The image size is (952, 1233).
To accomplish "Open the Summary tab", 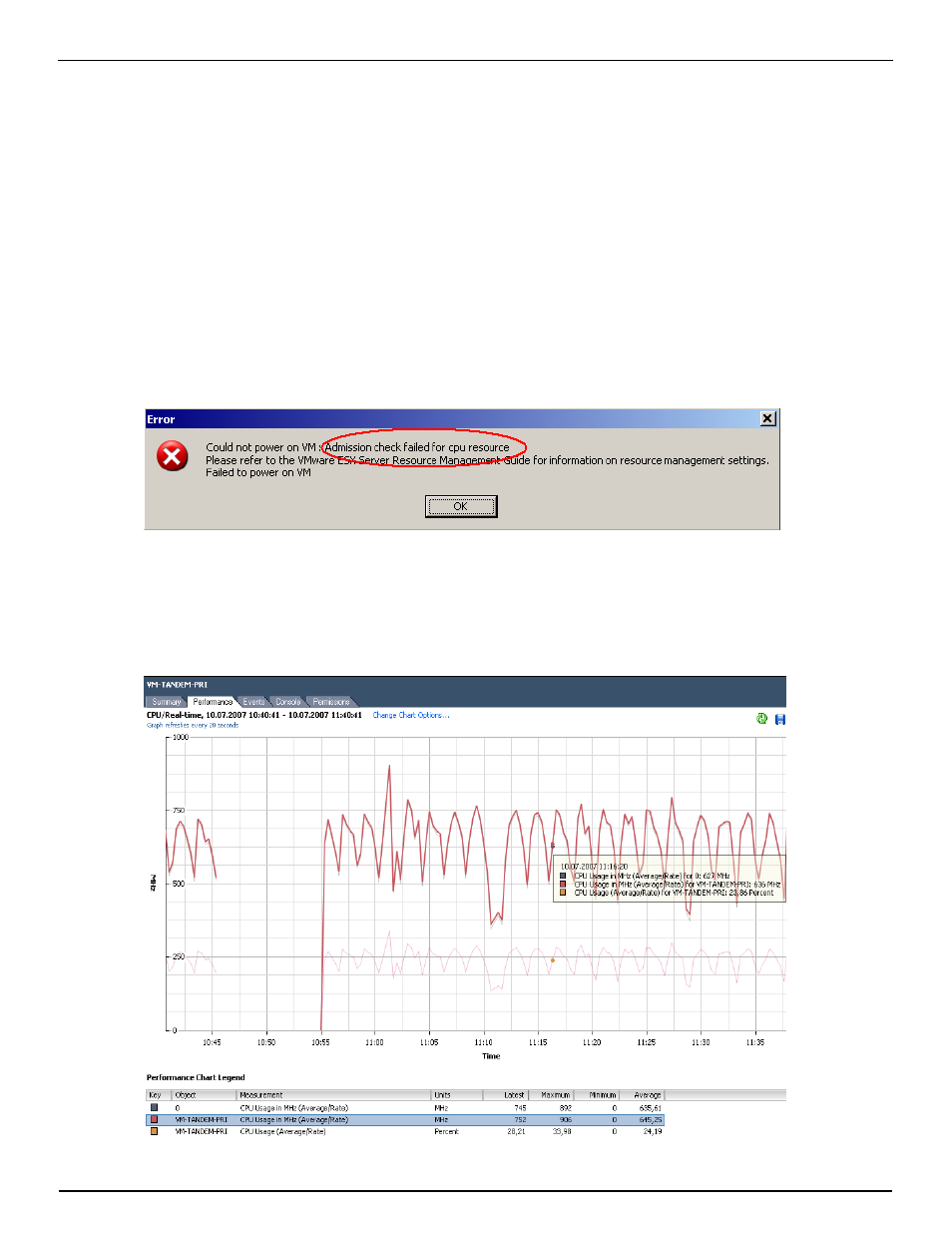I will [x=167, y=702].
